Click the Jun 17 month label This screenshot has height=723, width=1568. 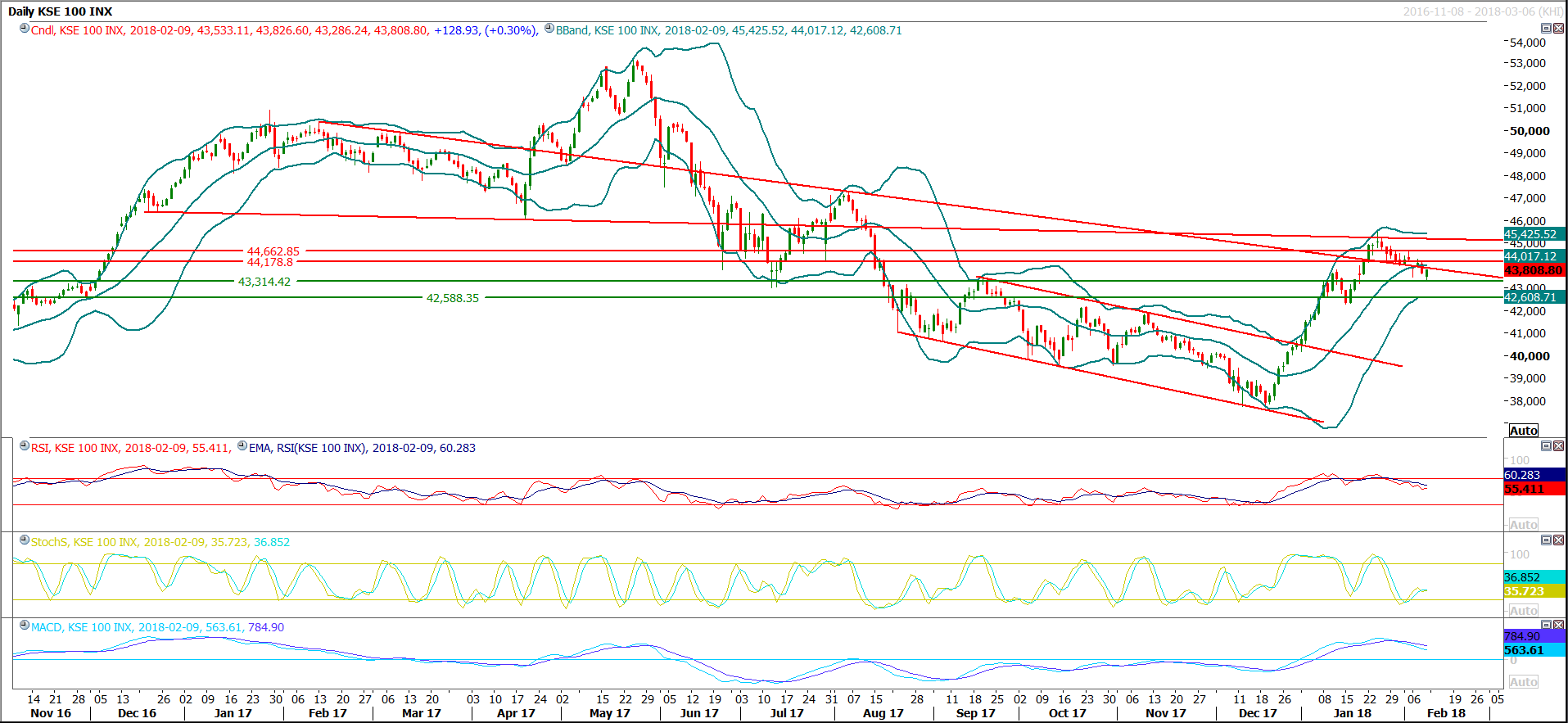click(699, 713)
